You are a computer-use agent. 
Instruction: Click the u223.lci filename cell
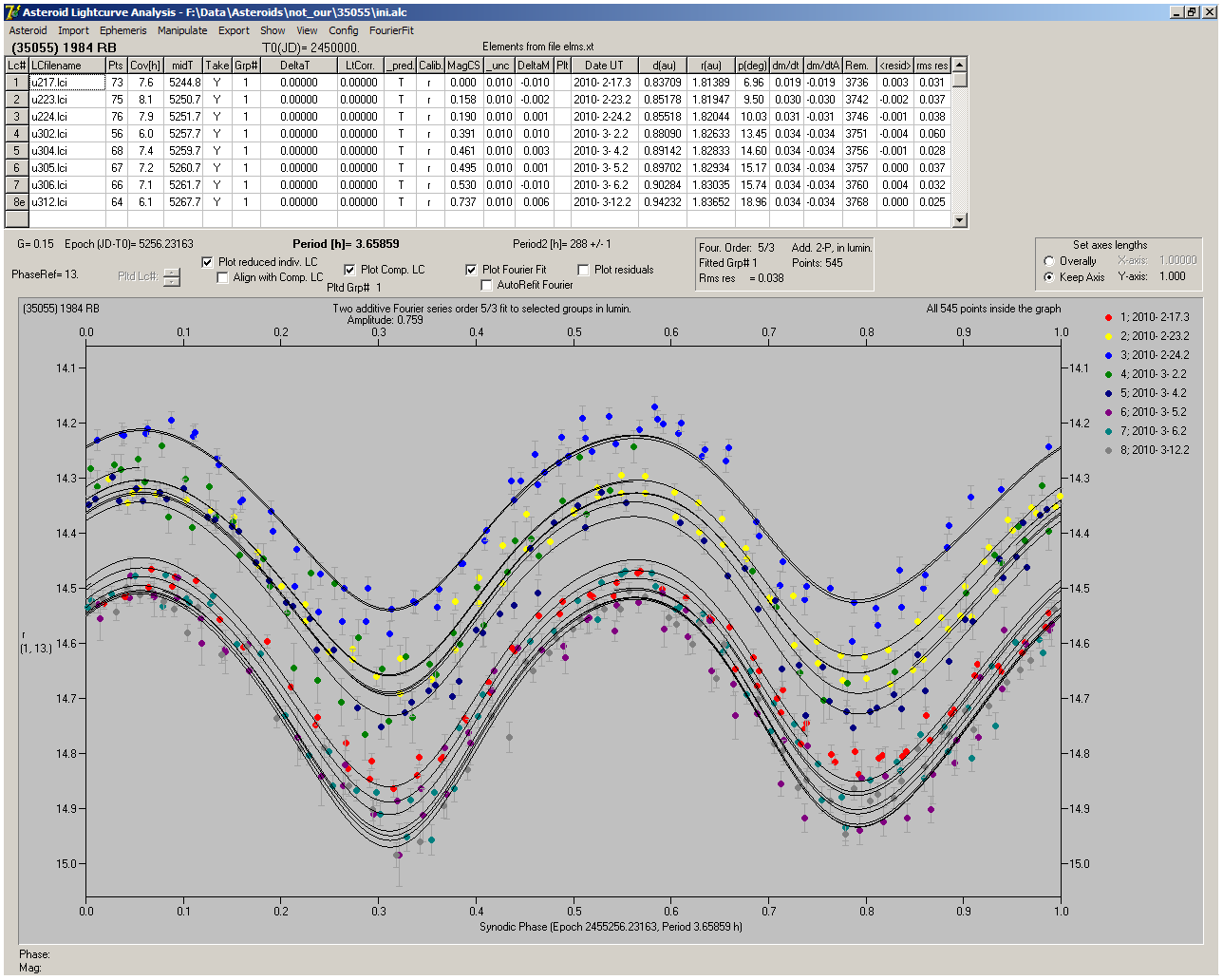tap(66, 100)
